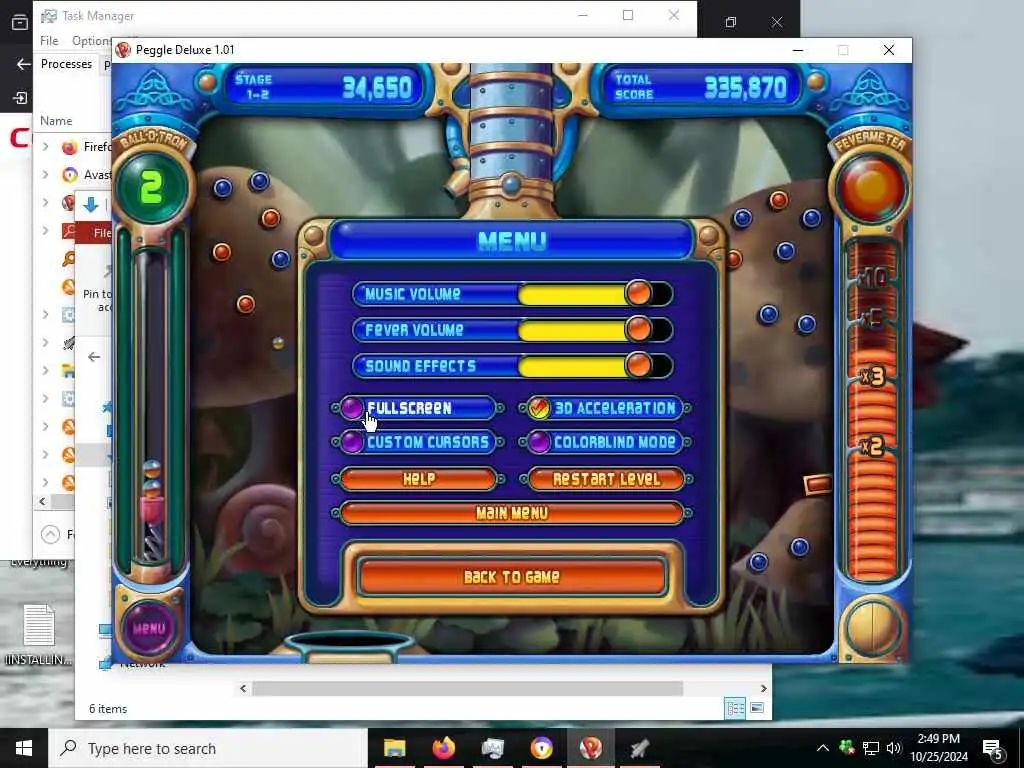This screenshot has height=768, width=1024.
Task: Click Back To Game button
Action: [x=511, y=577]
